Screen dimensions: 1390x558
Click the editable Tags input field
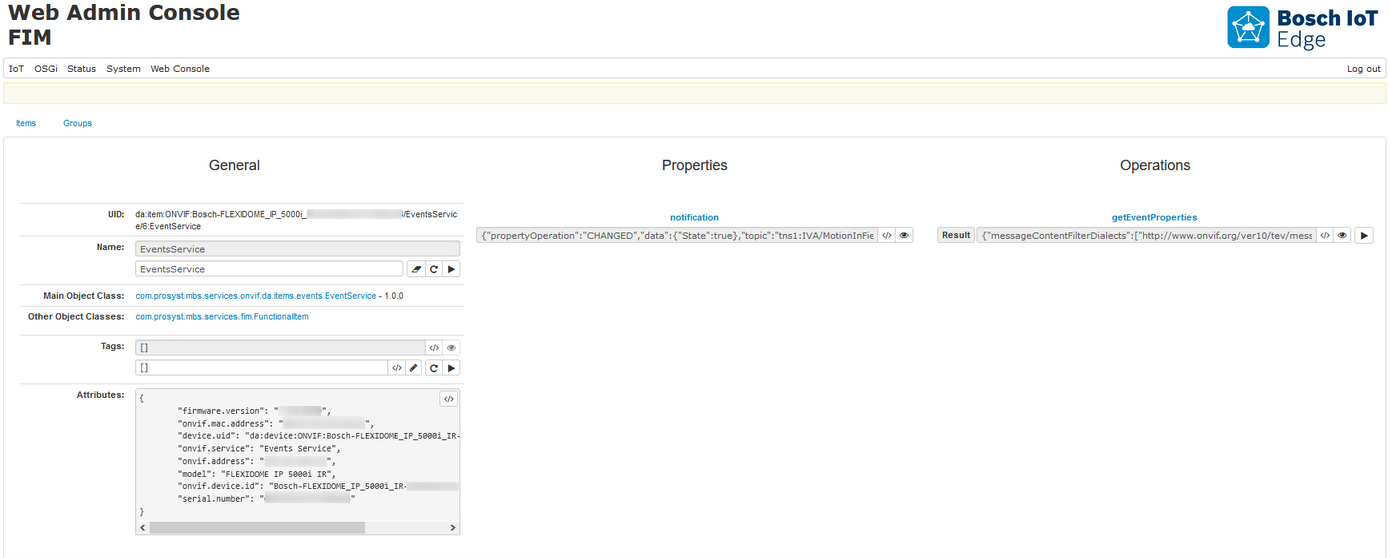click(262, 368)
